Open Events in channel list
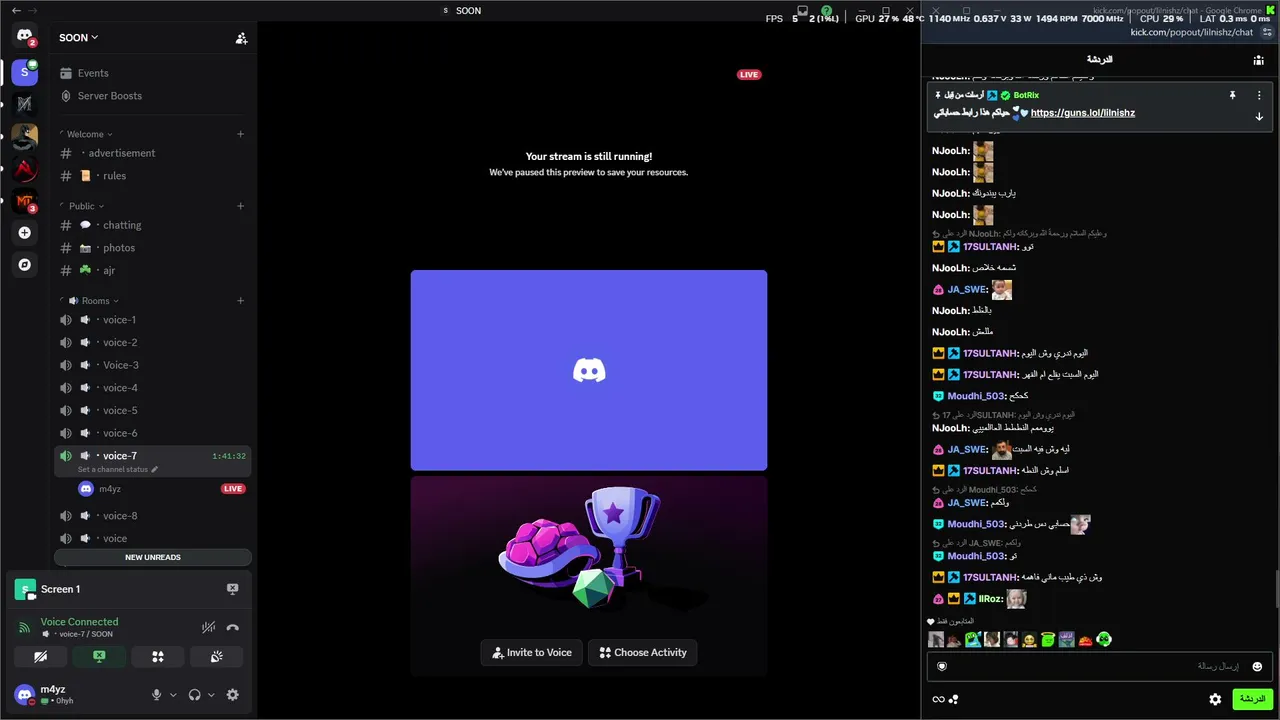1280x720 pixels. click(x=152, y=73)
